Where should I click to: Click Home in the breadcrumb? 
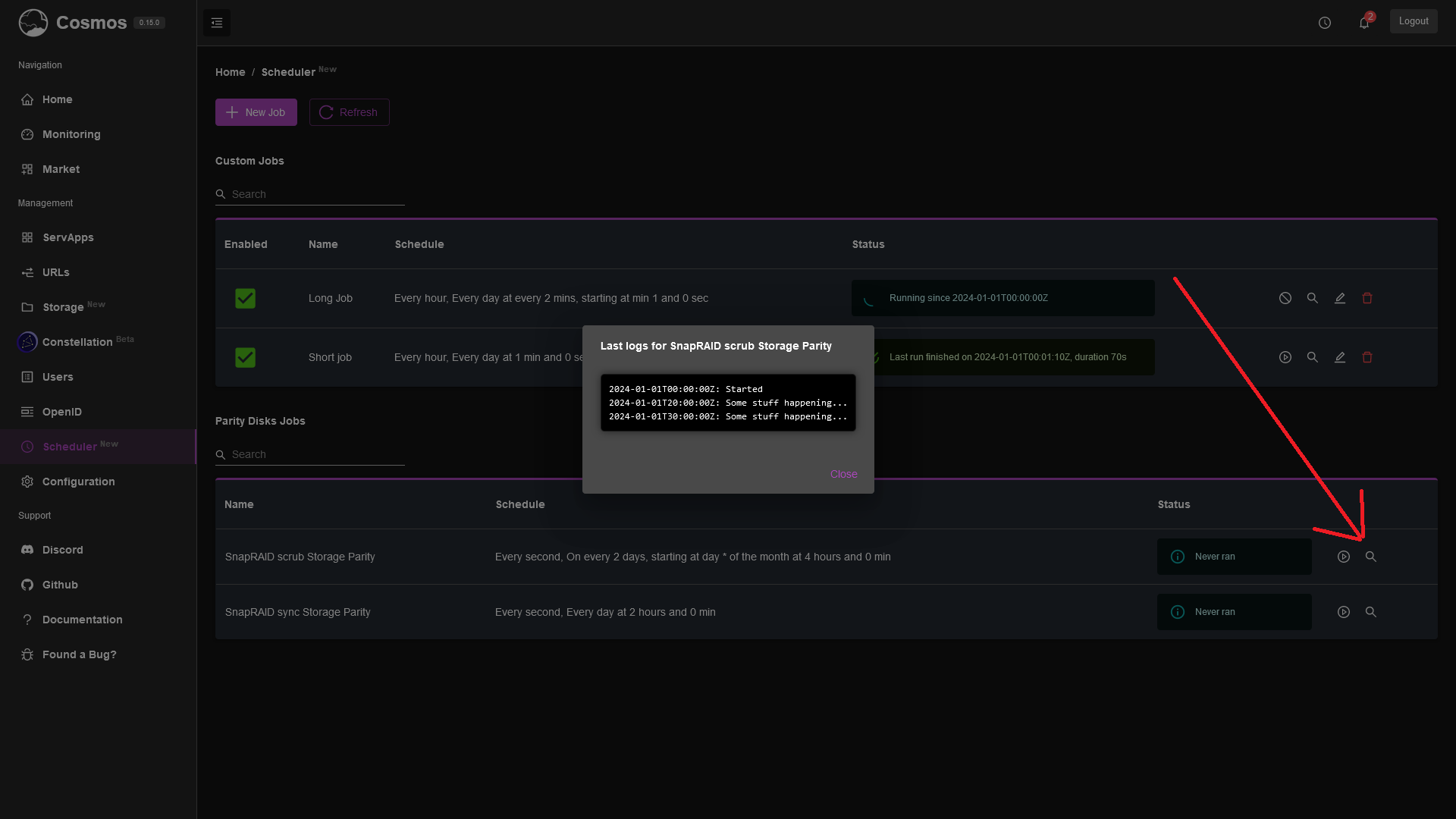(230, 72)
